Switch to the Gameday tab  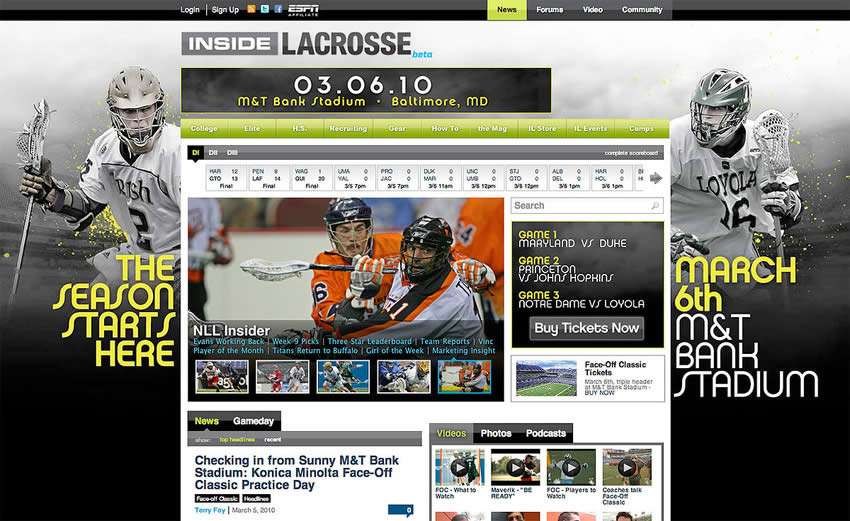pyautogui.click(x=253, y=421)
